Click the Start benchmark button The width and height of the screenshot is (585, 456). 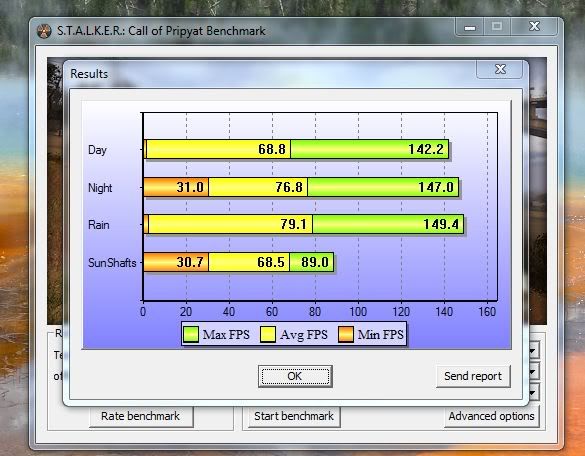coord(294,416)
